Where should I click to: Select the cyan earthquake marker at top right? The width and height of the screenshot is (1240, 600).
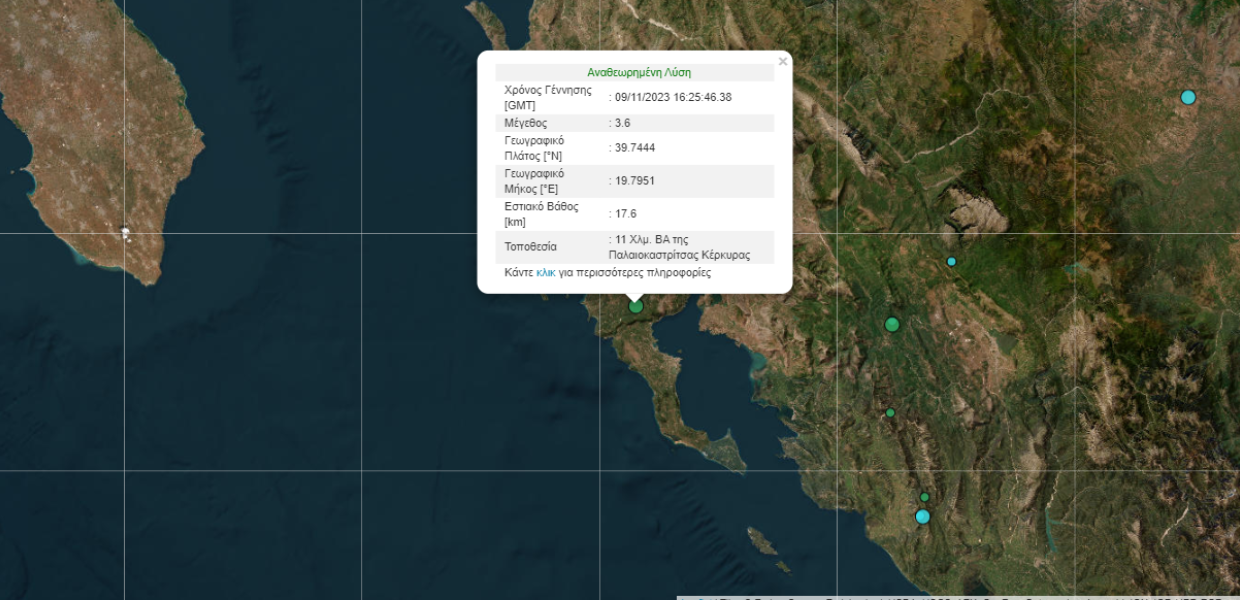[x=1188, y=97]
